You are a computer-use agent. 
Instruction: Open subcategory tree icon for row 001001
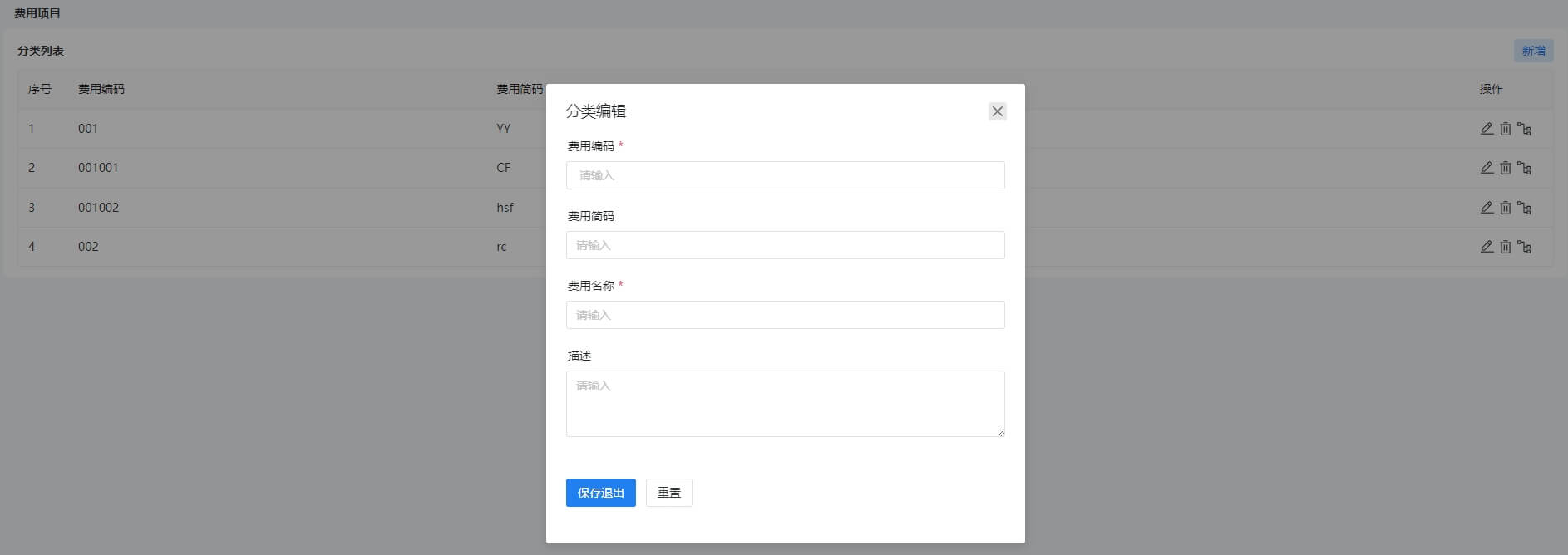tap(1524, 168)
